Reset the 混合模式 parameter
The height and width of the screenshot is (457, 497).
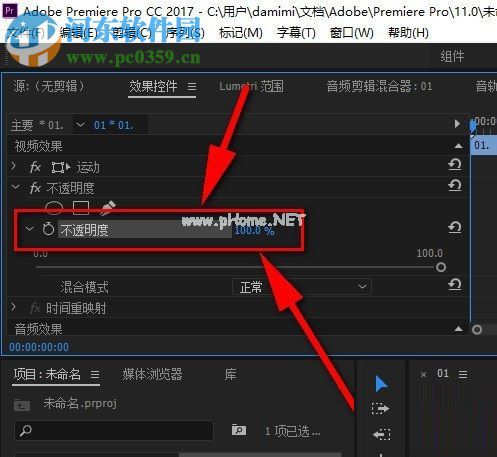[x=455, y=284]
